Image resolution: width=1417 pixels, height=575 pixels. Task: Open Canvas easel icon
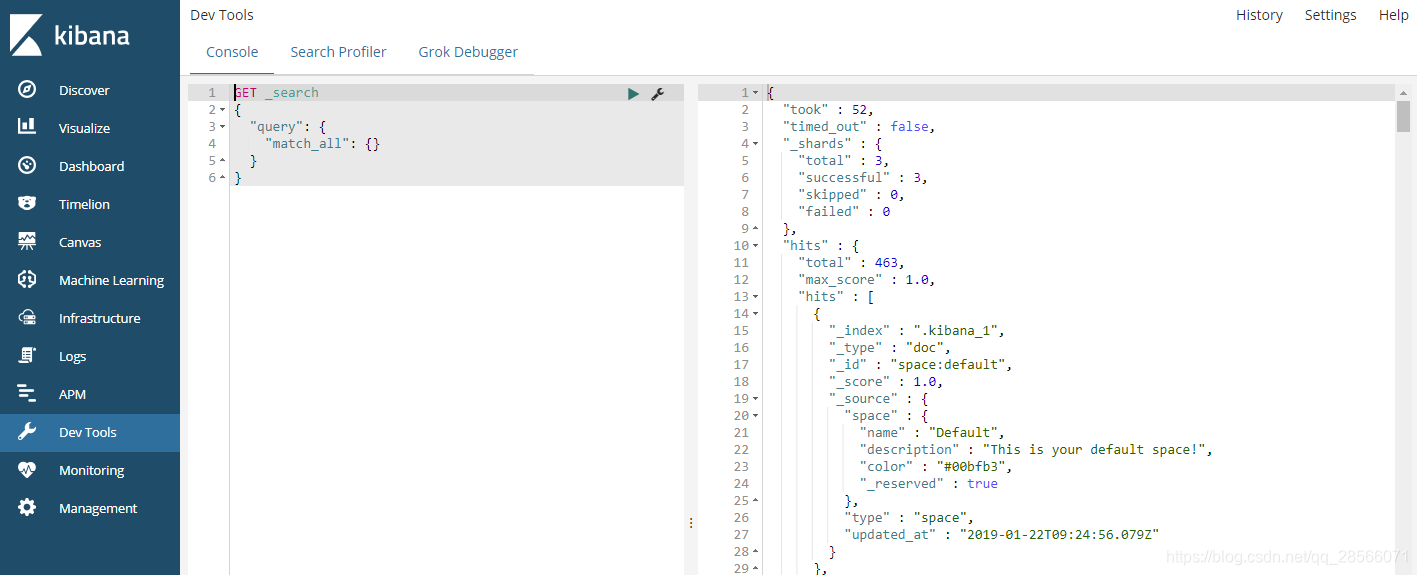[27, 242]
